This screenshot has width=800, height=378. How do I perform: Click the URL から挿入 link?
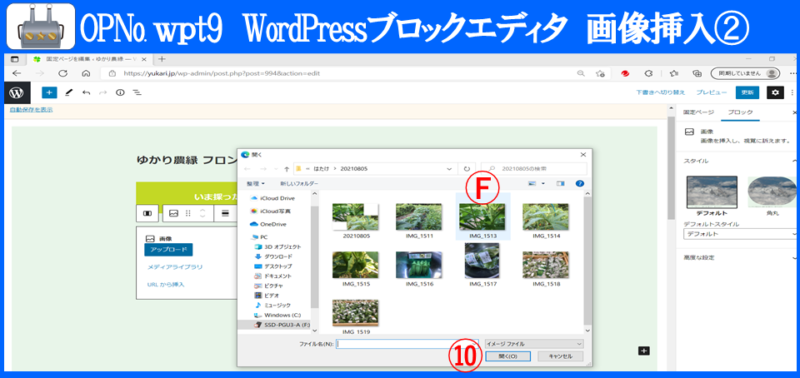[x=165, y=284]
